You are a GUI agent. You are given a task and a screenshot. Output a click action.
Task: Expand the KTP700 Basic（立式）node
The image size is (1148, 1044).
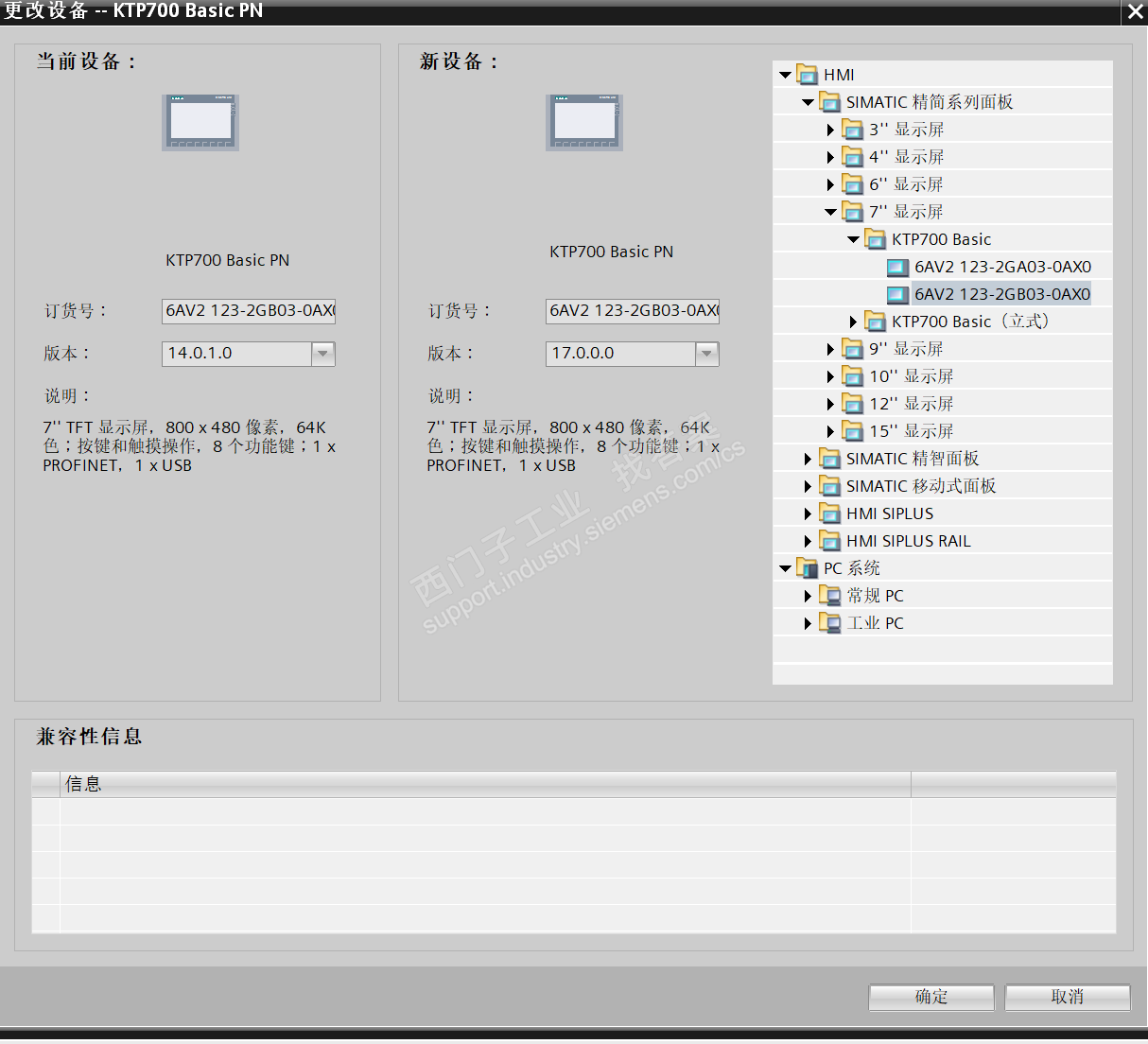coord(853,322)
